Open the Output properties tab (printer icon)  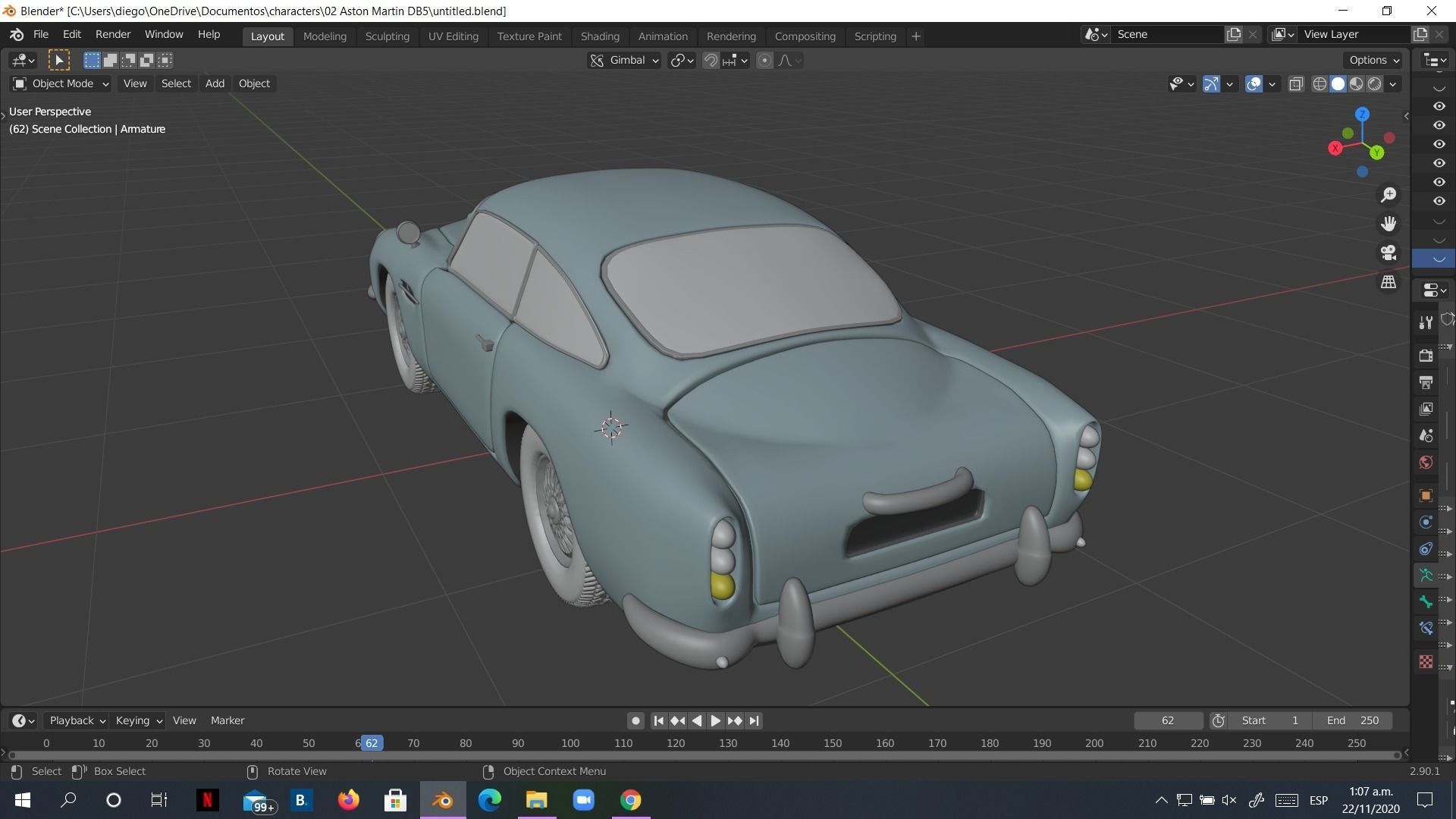pos(1426,382)
